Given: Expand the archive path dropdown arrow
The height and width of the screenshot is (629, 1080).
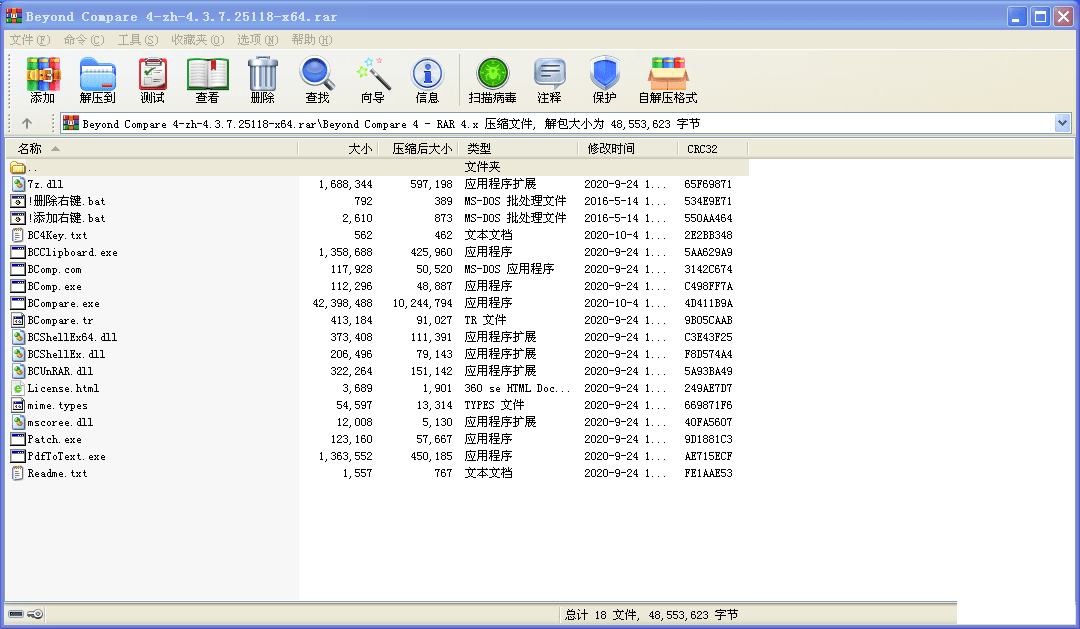Looking at the screenshot, I should pyautogui.click(x=1062, y=123).
